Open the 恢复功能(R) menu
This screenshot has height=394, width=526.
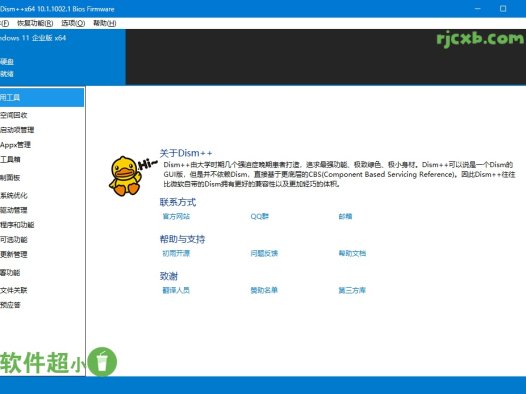35,23
